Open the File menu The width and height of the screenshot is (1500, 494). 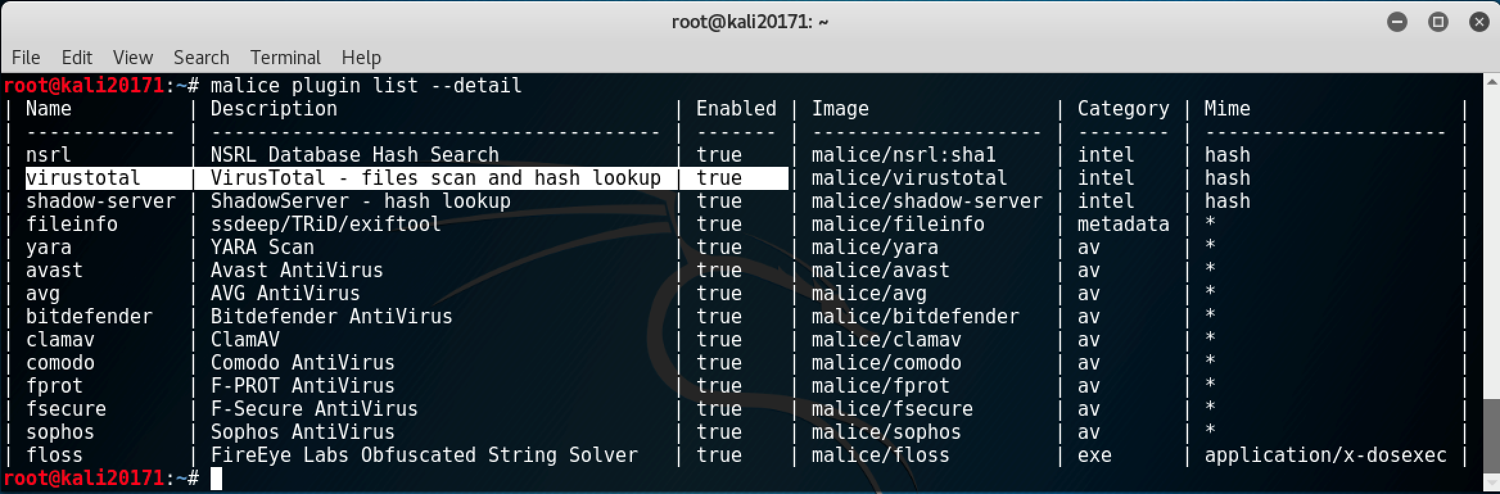26,57
